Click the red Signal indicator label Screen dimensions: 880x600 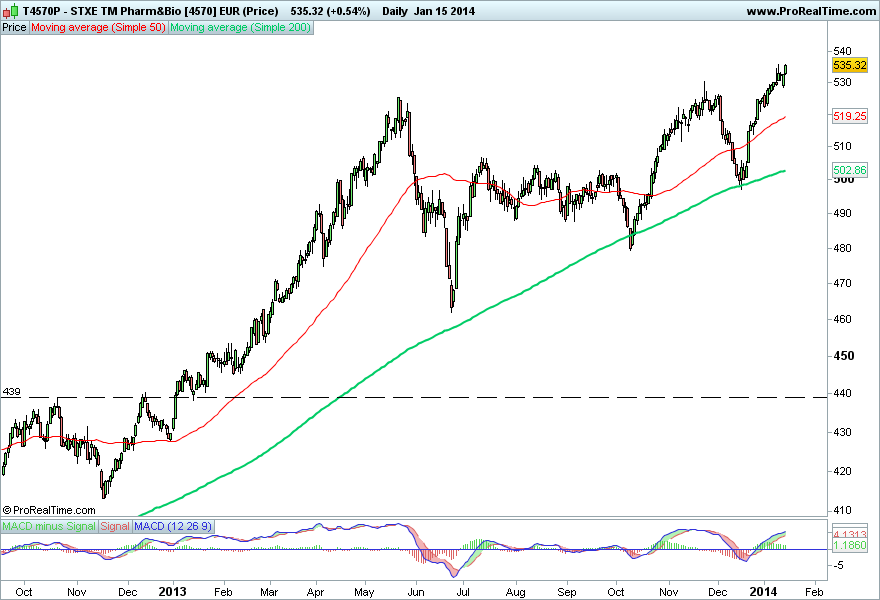[115, 526]
